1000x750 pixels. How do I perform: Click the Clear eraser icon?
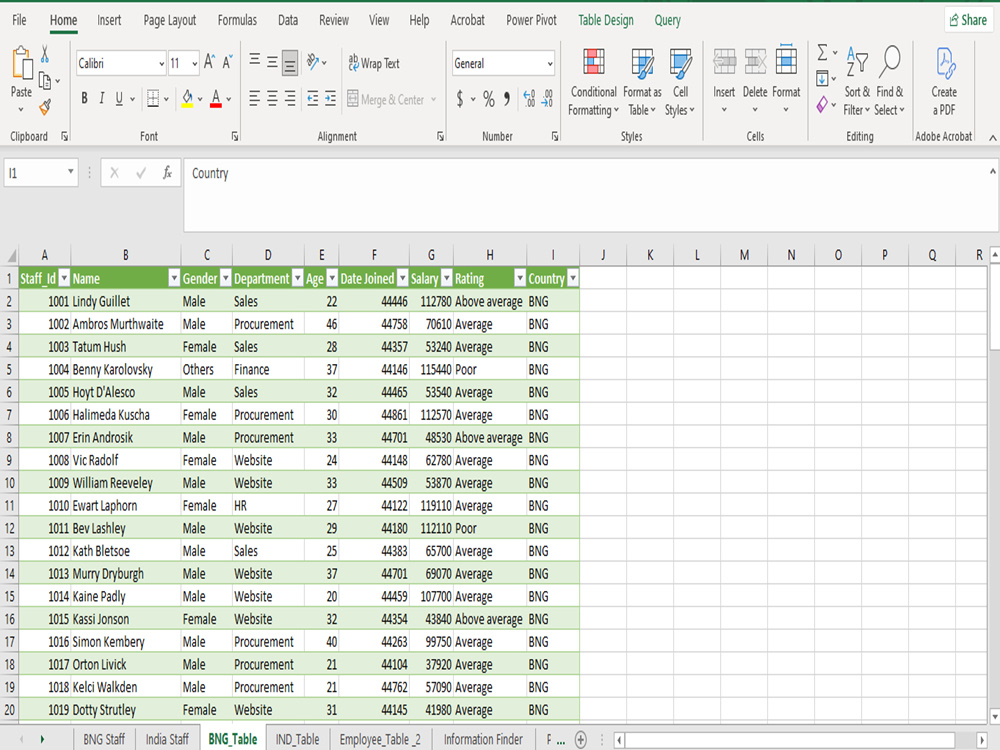[x=822, y=105]
